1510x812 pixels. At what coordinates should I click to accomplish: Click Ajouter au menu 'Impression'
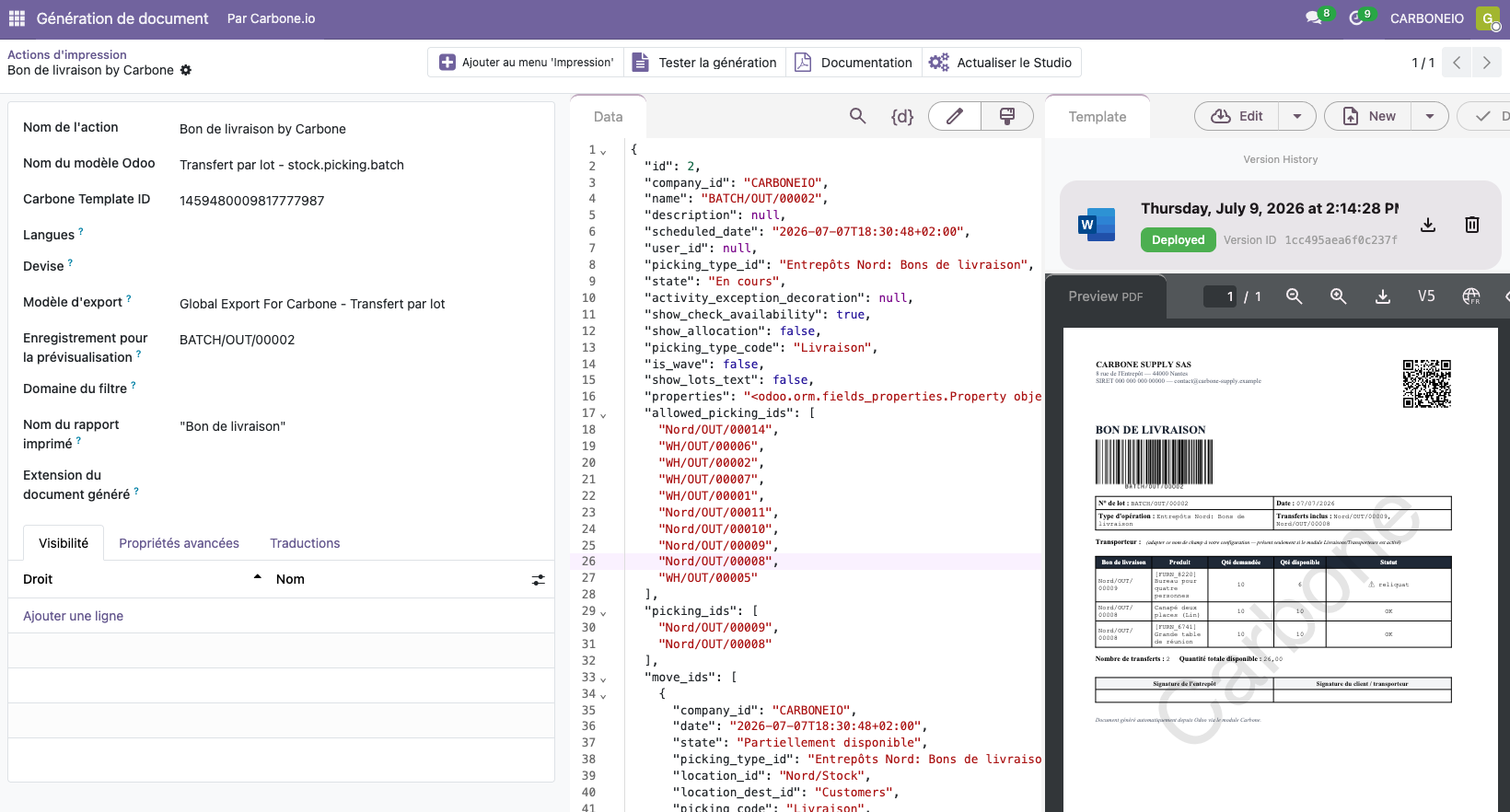527,63
